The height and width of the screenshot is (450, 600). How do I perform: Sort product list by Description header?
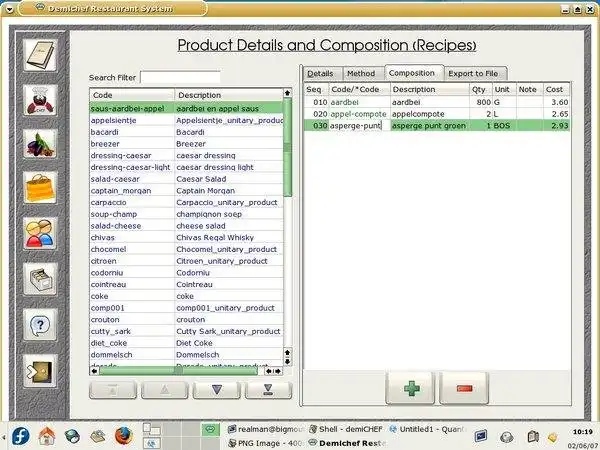tap(229, 95)
